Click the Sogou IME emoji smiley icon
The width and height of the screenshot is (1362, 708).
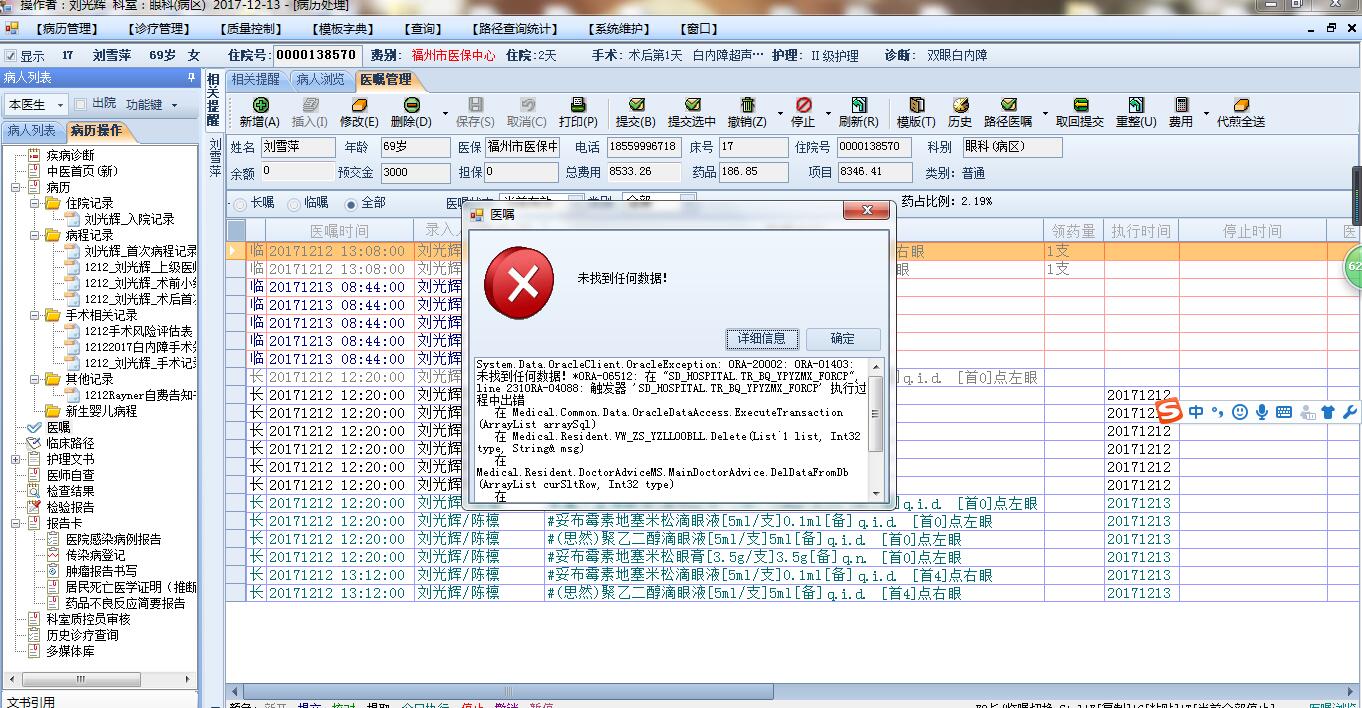[x=1240, y=412]
